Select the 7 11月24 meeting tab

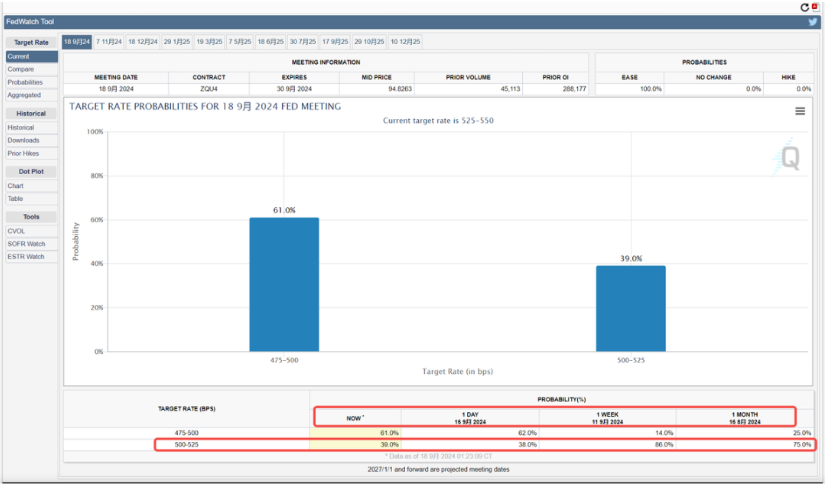click(109, 42)
